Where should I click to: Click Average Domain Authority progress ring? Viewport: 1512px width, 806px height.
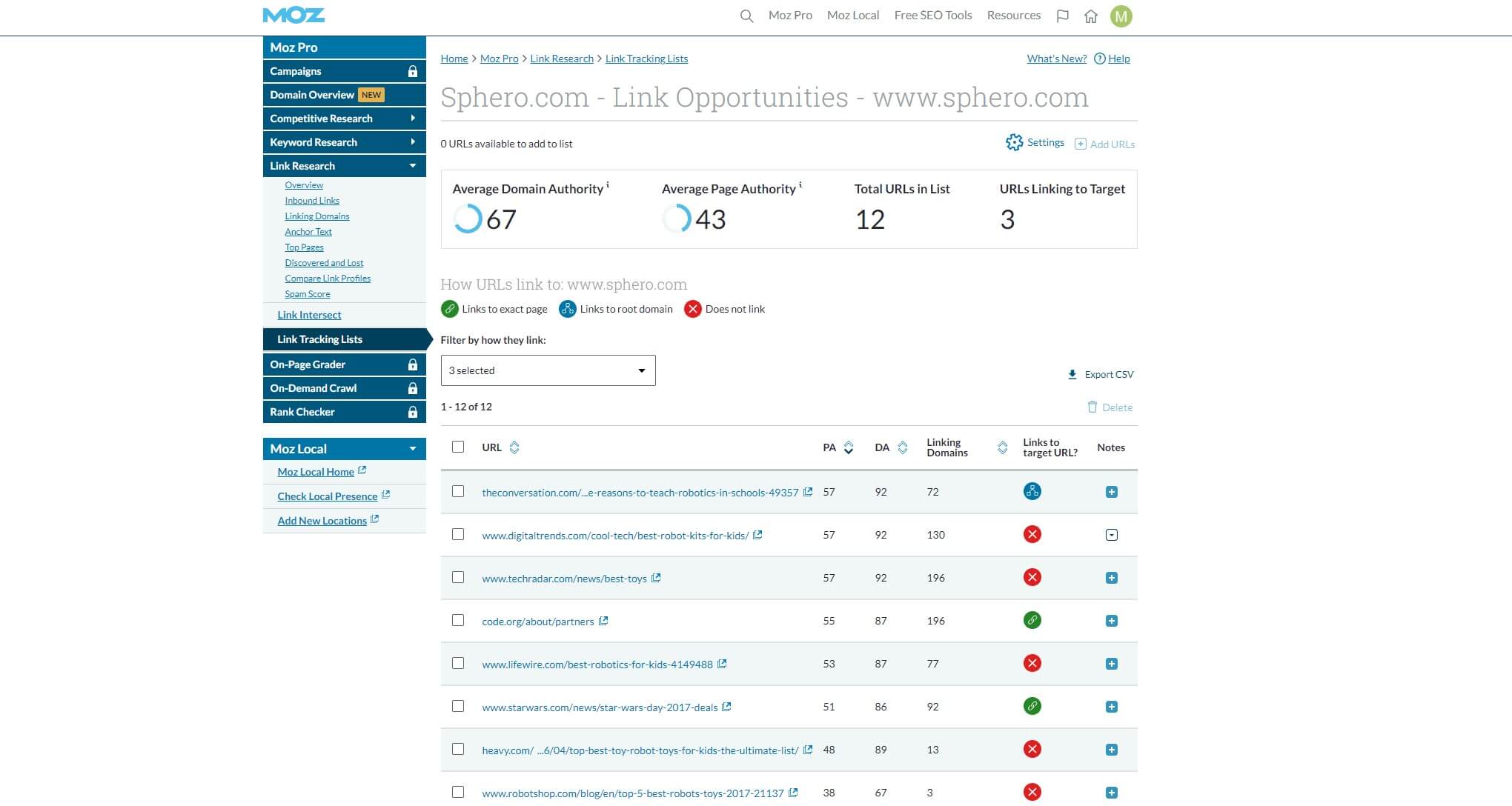point(468,219)
